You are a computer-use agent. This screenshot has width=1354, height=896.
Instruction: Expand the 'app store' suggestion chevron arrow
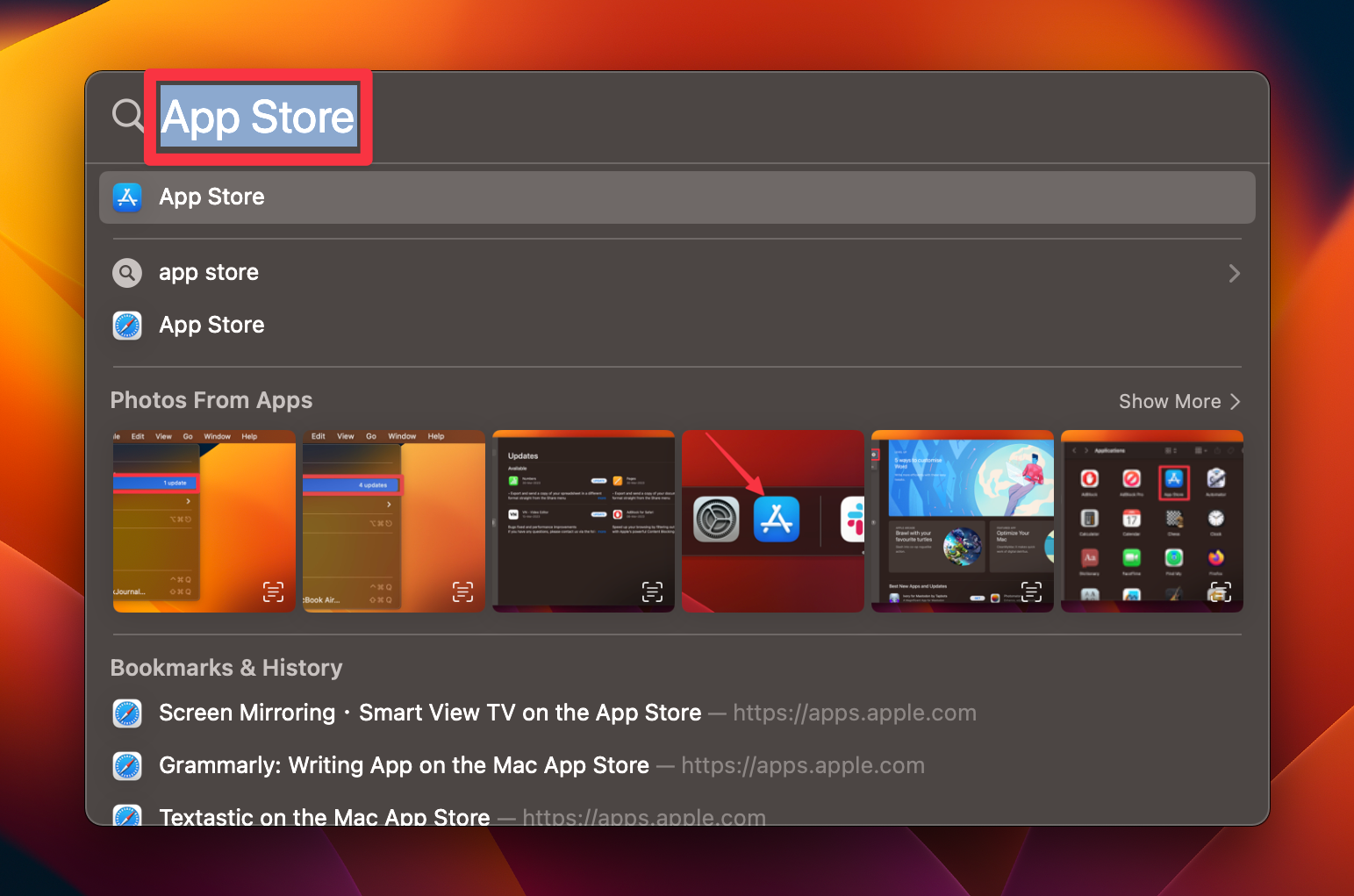click(1234, 274)
